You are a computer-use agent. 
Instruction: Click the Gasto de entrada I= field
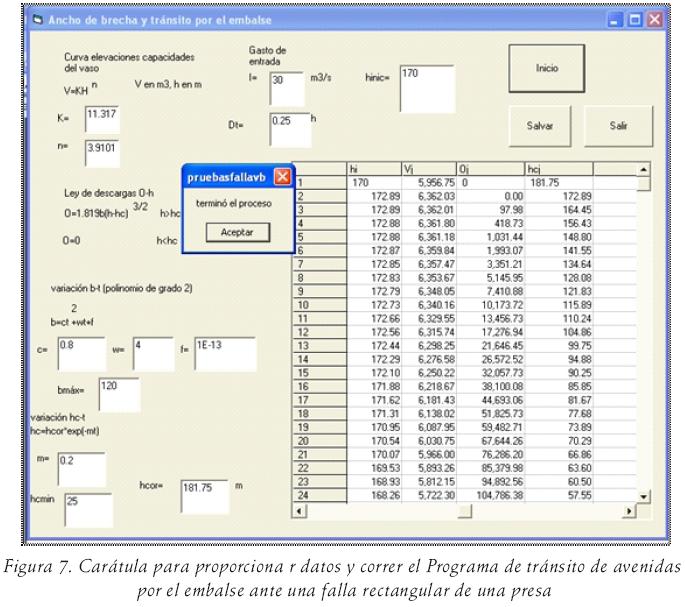285,89
